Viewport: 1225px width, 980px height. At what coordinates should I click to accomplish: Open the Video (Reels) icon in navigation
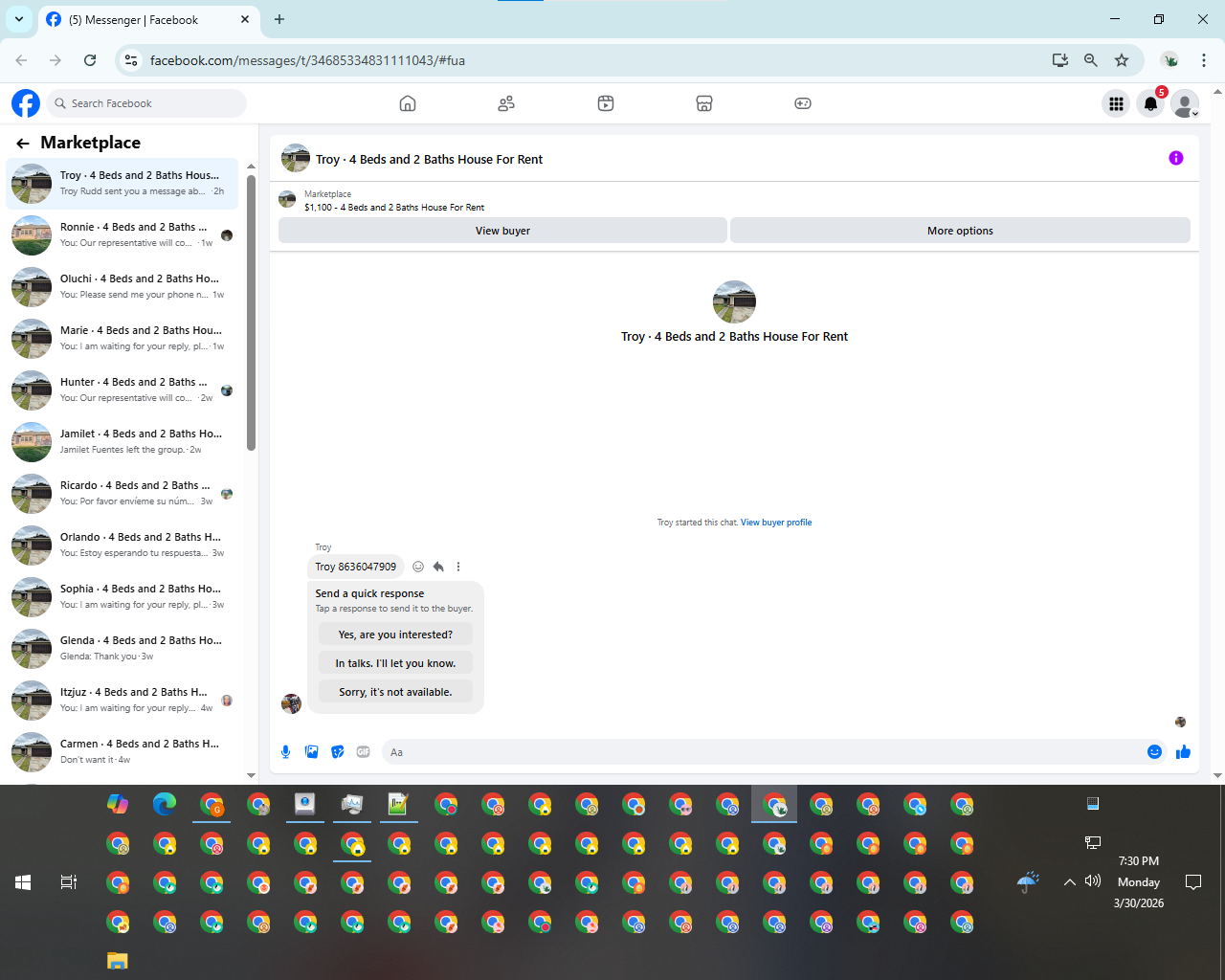tap(606, 103)
